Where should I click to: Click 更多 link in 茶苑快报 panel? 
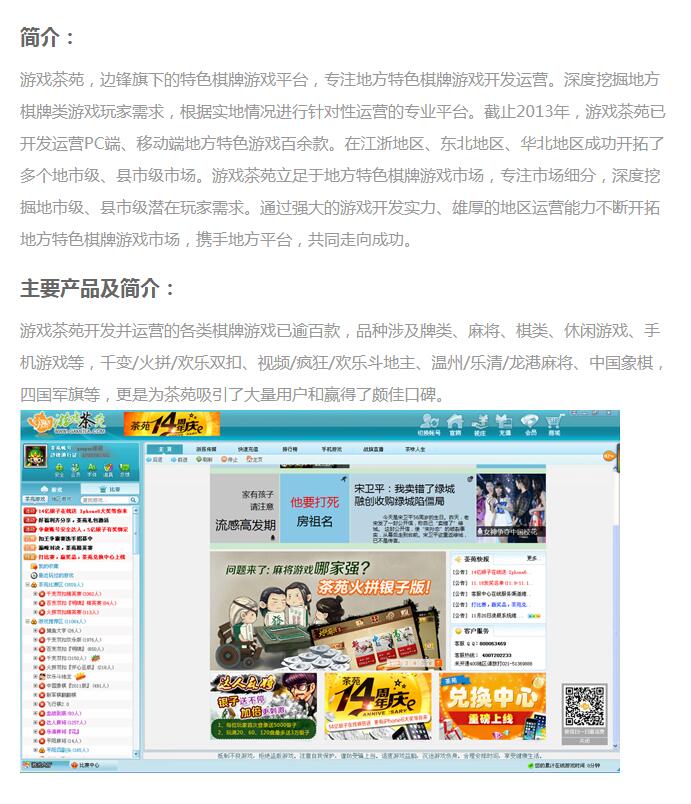(x=532, y=558)
